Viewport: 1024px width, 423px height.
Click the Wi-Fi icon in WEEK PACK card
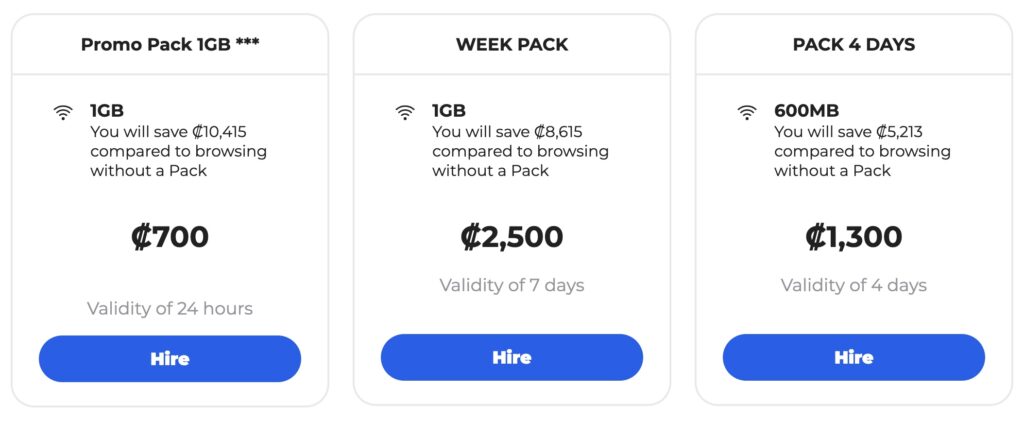tap(405, 113)
